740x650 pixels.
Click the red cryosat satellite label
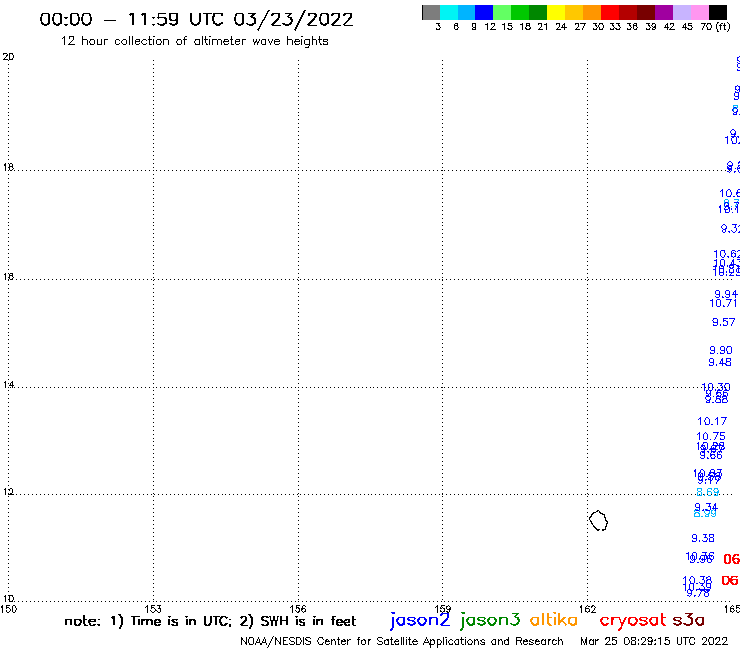click(633, 621)
